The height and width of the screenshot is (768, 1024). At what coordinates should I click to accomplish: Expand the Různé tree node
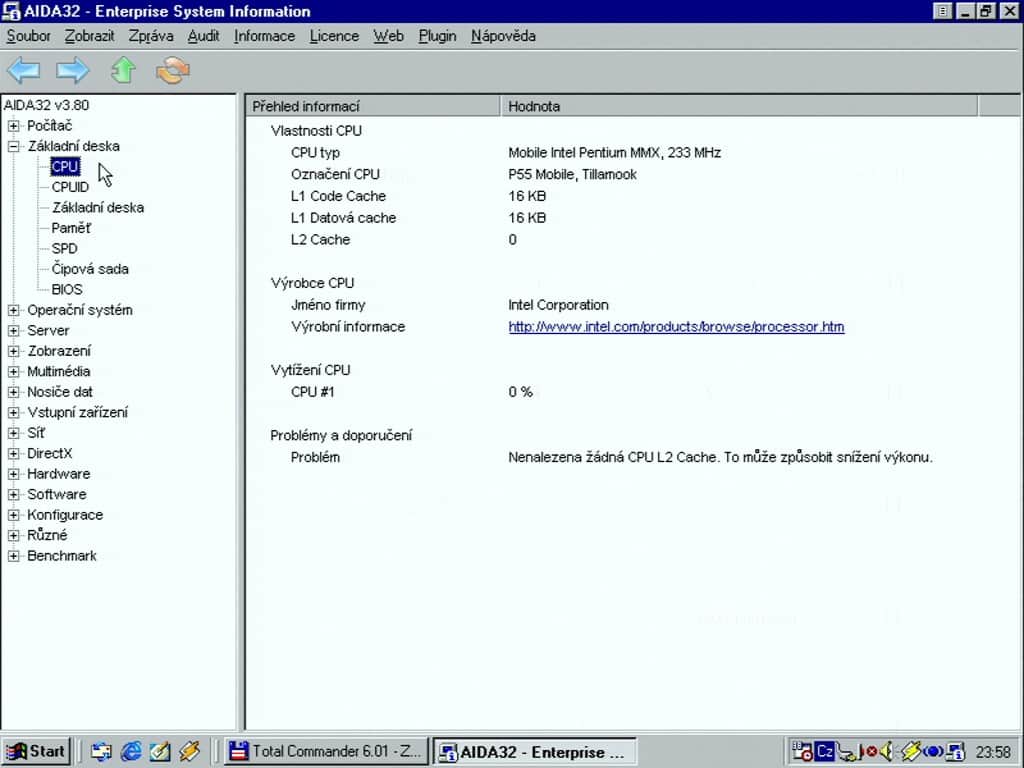coord(13,536)
